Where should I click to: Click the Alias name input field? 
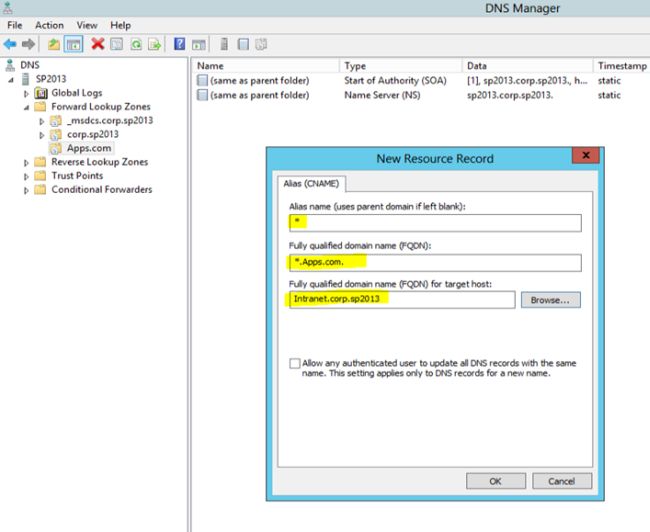435,223
